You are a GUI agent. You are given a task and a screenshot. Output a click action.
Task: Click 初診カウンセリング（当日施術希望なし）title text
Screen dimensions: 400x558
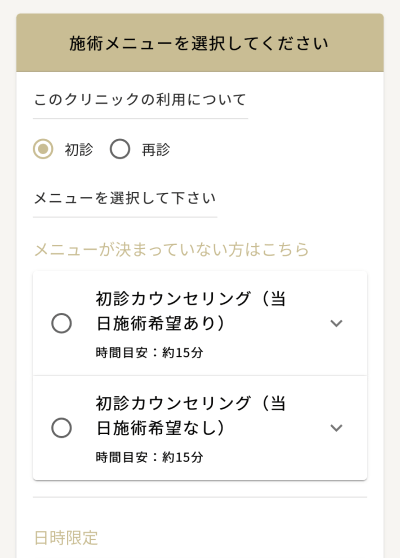pyautogui.click(x=191, y=415)
